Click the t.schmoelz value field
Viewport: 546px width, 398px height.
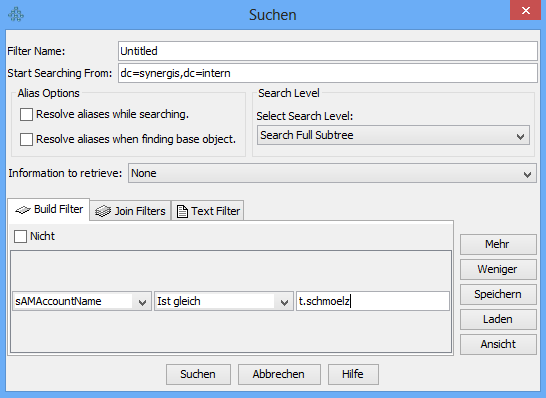click(x=373, y=301)
